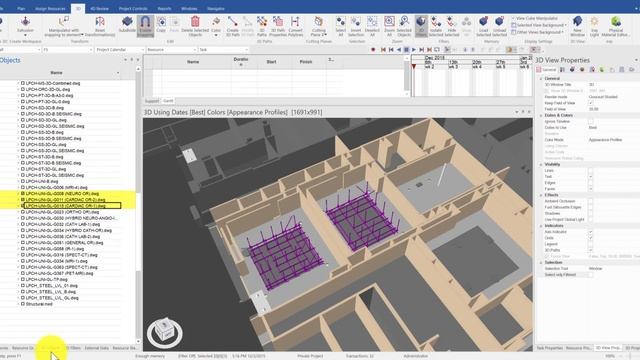Toggle Keep Field of View checkbox

click(x=591, y=103)
